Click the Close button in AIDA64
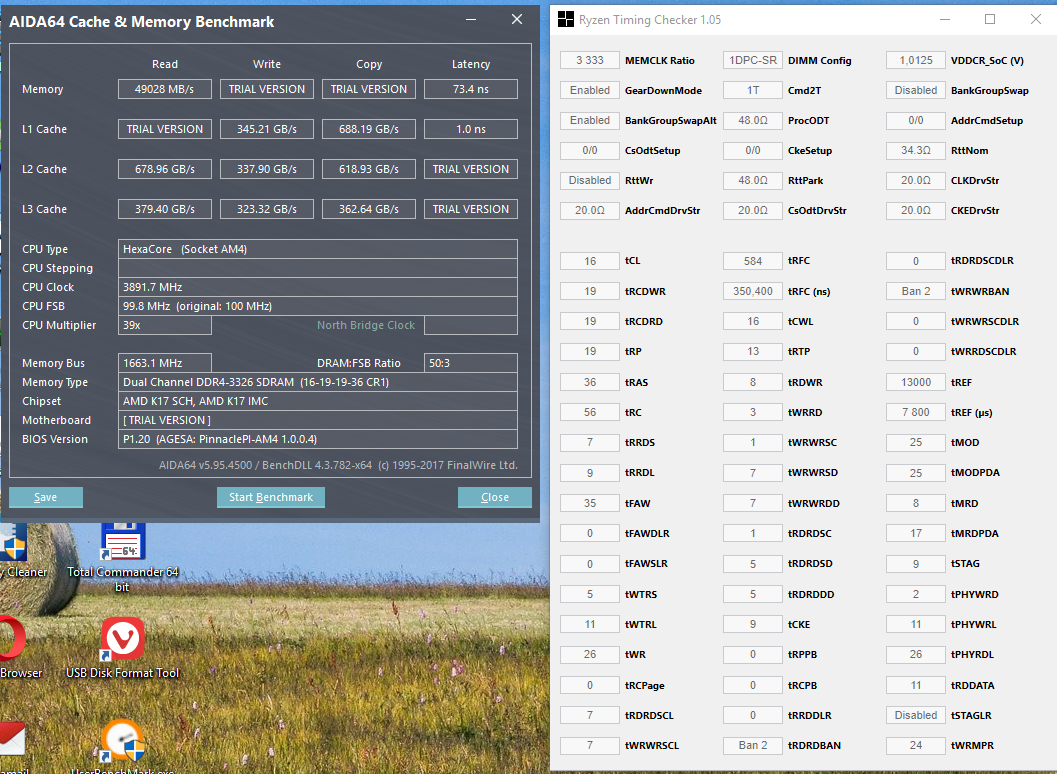The height and width of the screenshot is (774, 1057). pos(495,497)
